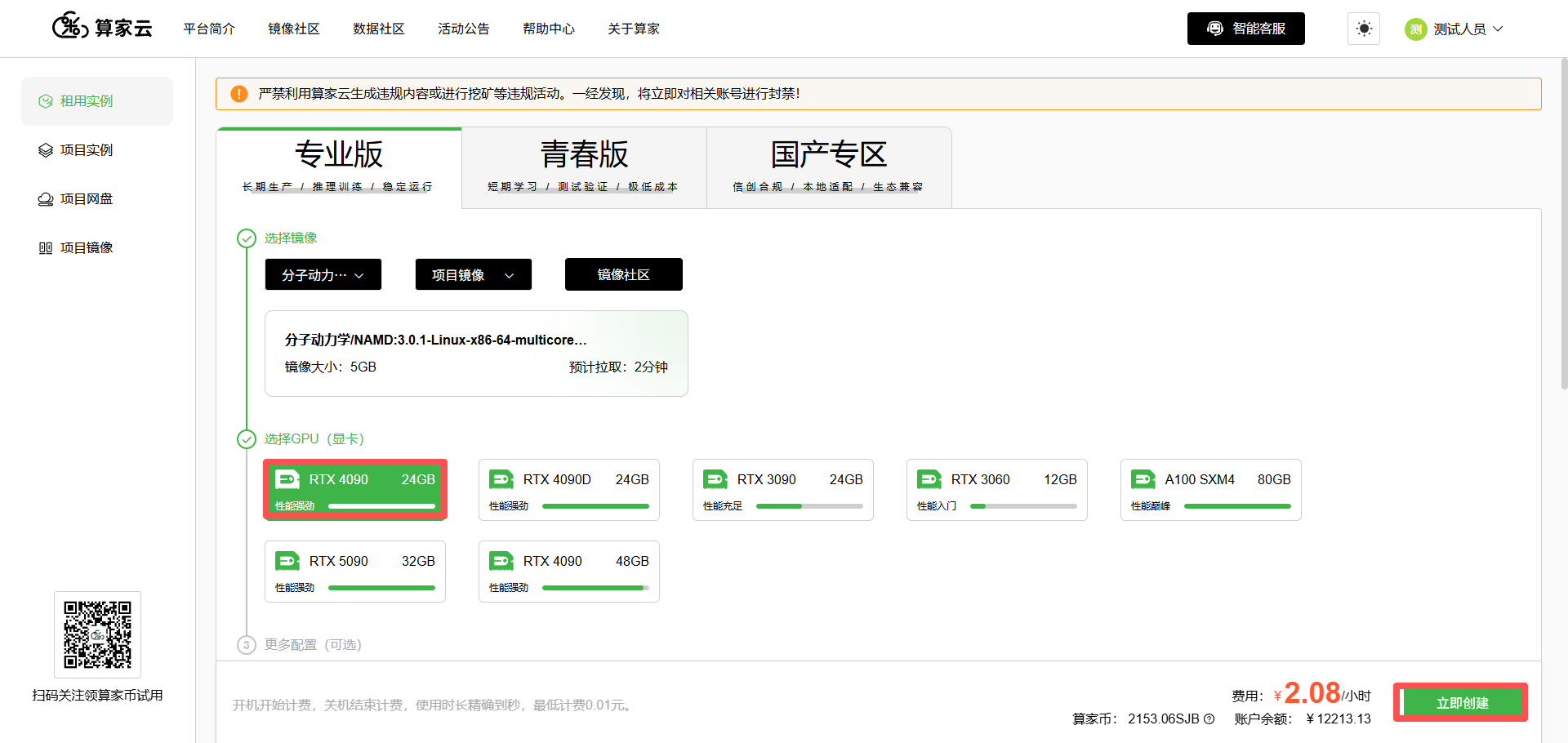
Task: Click the 账户余额 ¥12213.13 value
Action: click(x=1339, y=719)
